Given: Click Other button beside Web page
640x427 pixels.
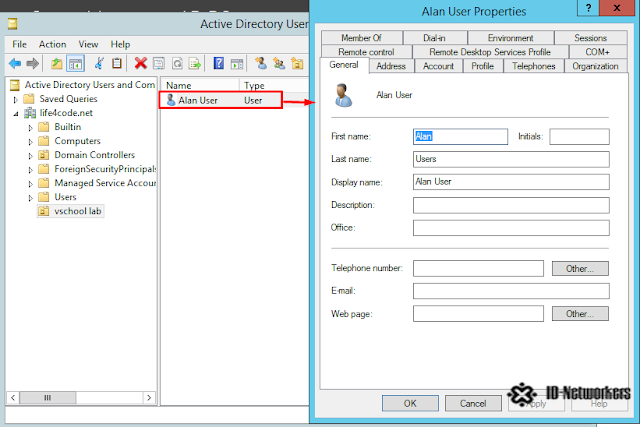Looking at the screenshot, I should [x=580, y=314].
